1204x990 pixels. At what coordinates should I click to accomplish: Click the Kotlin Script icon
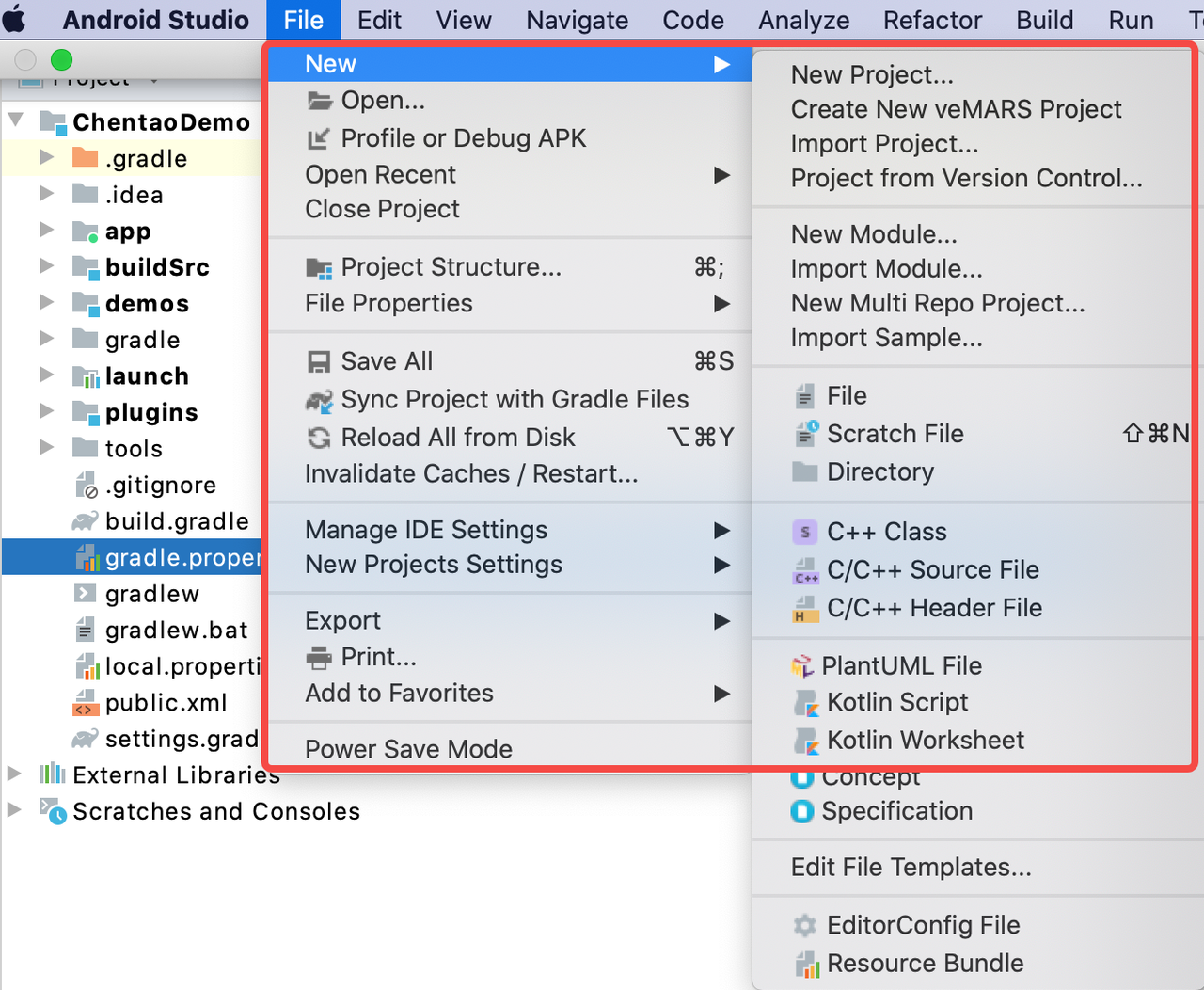click(805, 703)
